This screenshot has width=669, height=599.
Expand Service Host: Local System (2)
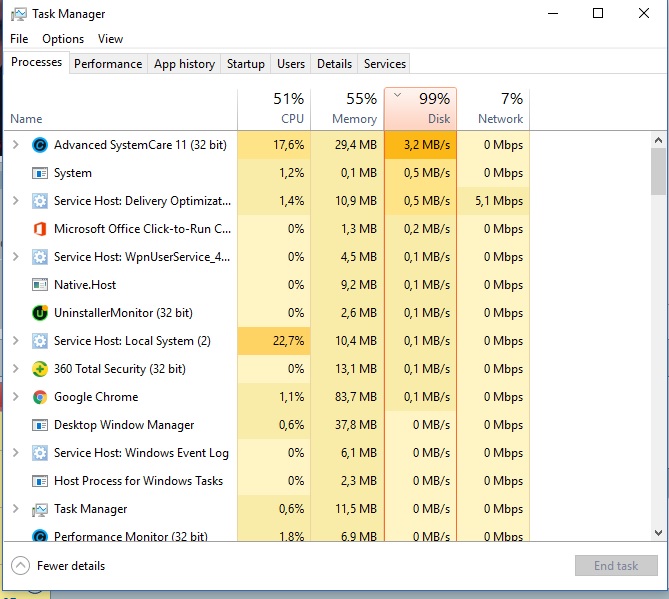point(16,340)
